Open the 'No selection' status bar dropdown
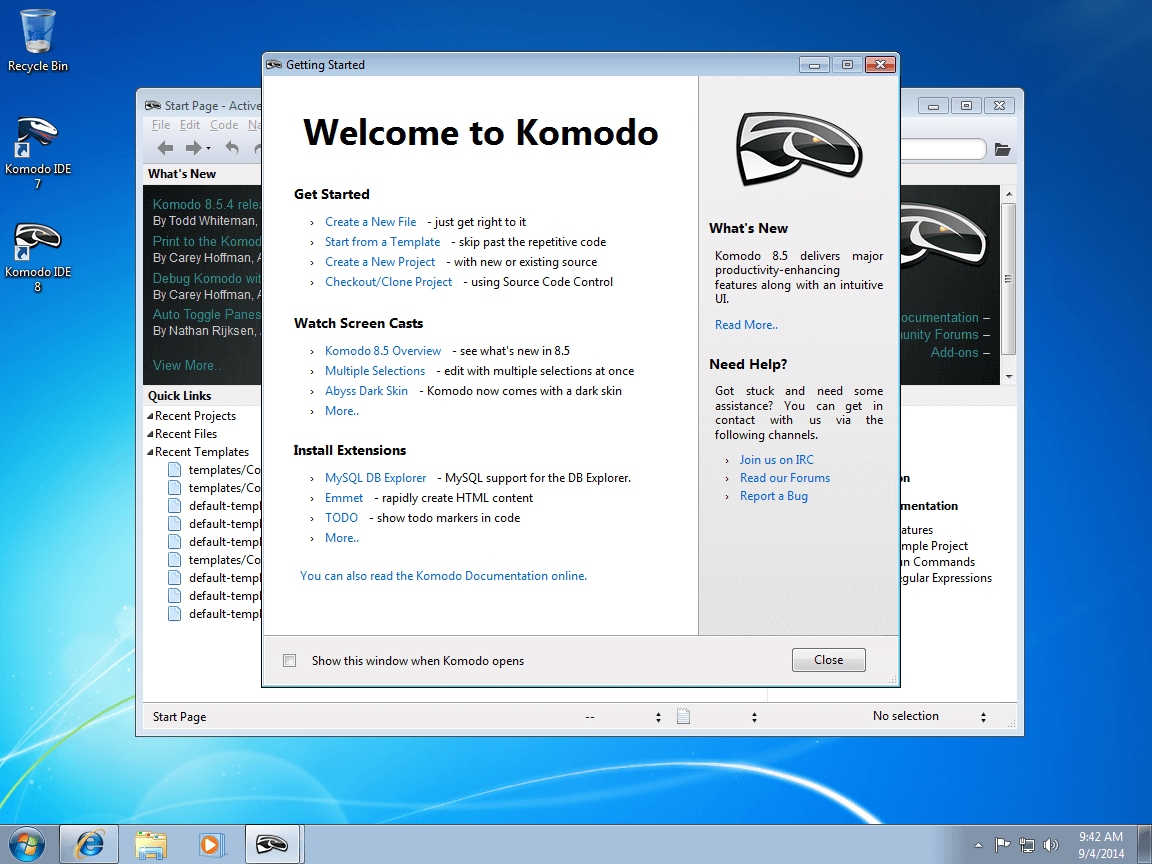1152x864 pixels. point(983,717)
